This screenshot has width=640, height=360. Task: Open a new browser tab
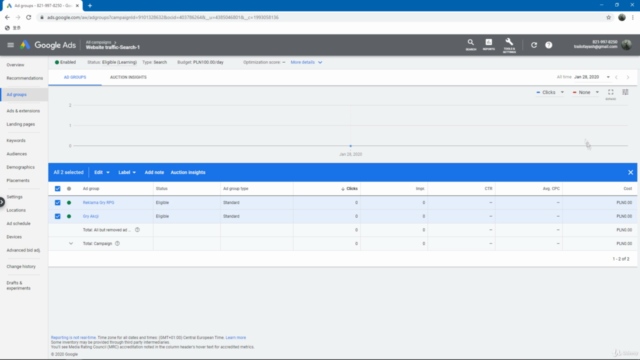(x=90, y=6)
